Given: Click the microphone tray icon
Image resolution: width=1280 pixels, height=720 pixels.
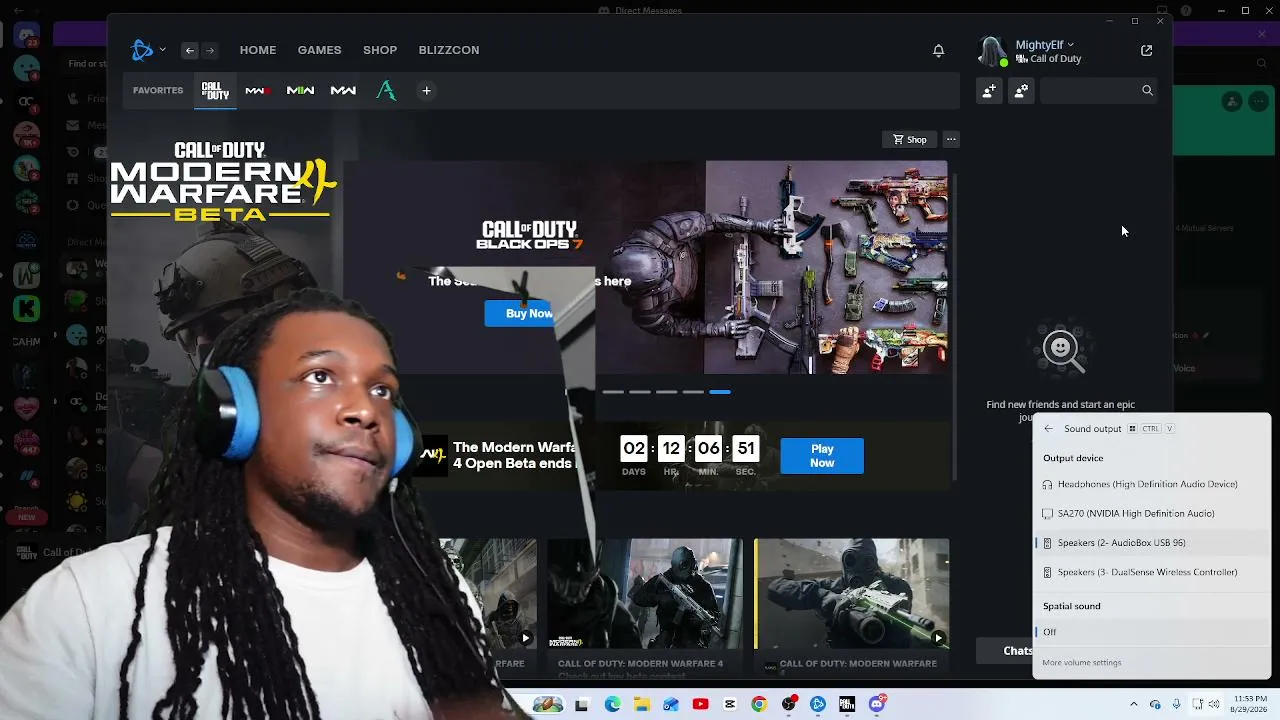Looking at the screenshot, I should 1176,704.
